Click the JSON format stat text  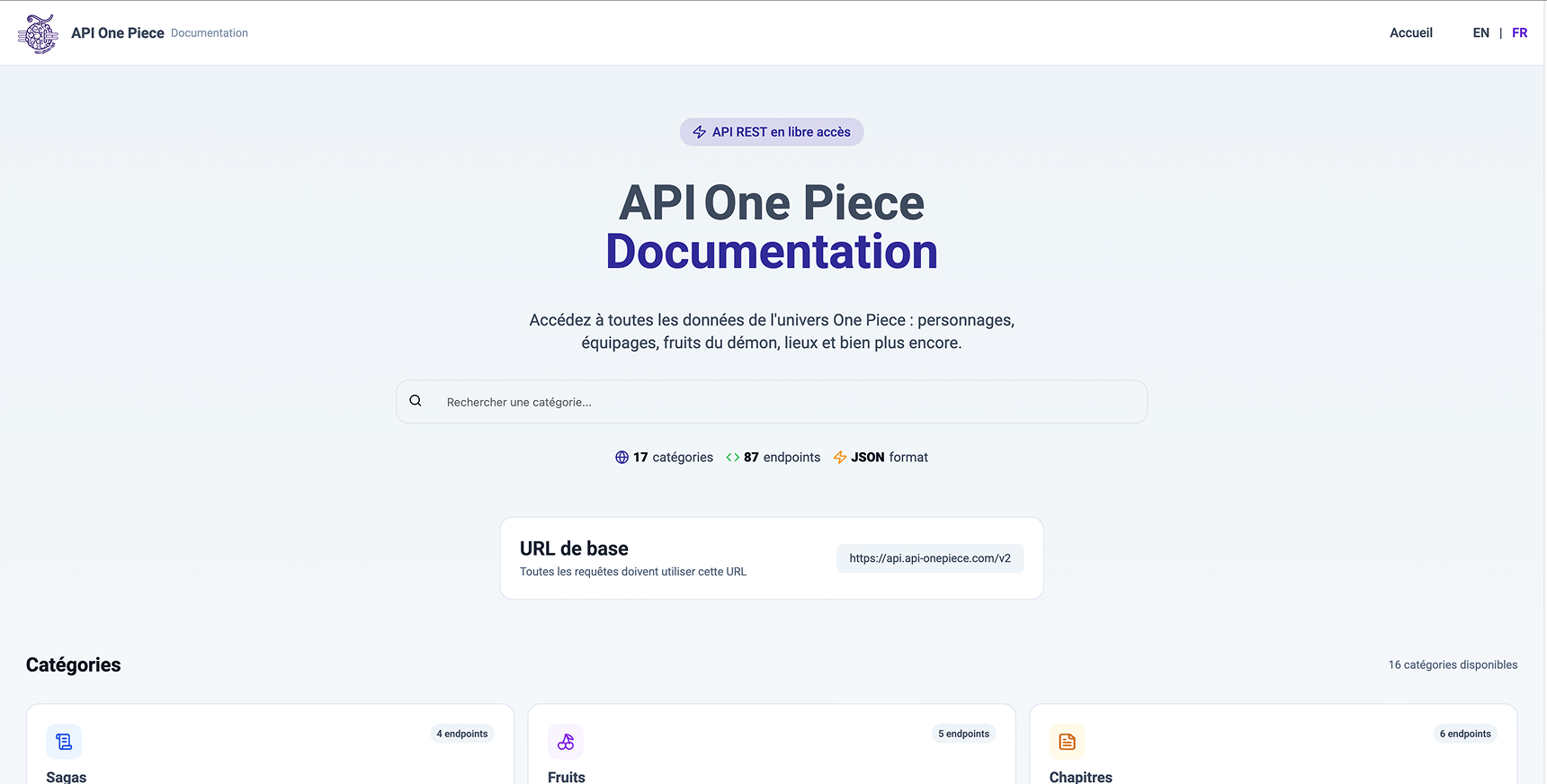tap(890, 458)
